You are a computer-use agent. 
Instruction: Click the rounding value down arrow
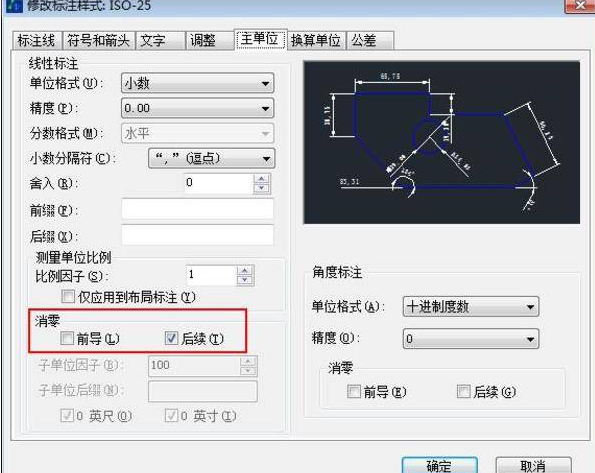261,188
